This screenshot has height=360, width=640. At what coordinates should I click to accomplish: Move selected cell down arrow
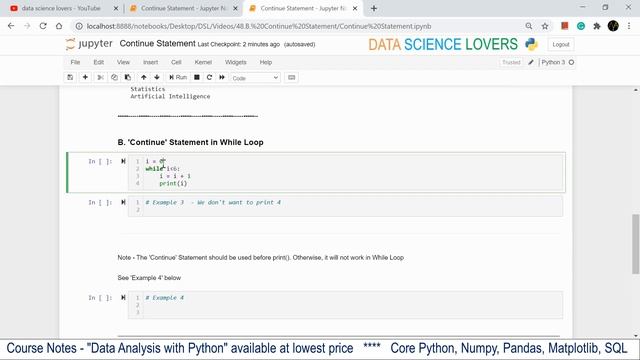coord(157,77)
